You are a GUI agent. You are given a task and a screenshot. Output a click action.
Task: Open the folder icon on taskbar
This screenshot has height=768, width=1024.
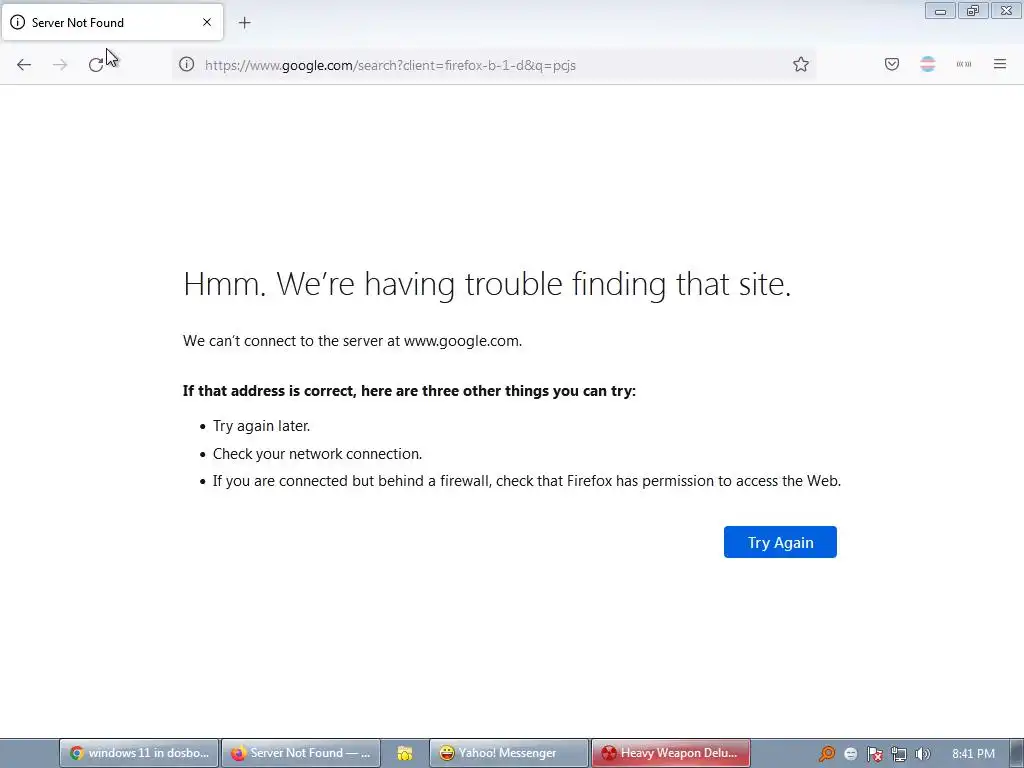(404, 753)
